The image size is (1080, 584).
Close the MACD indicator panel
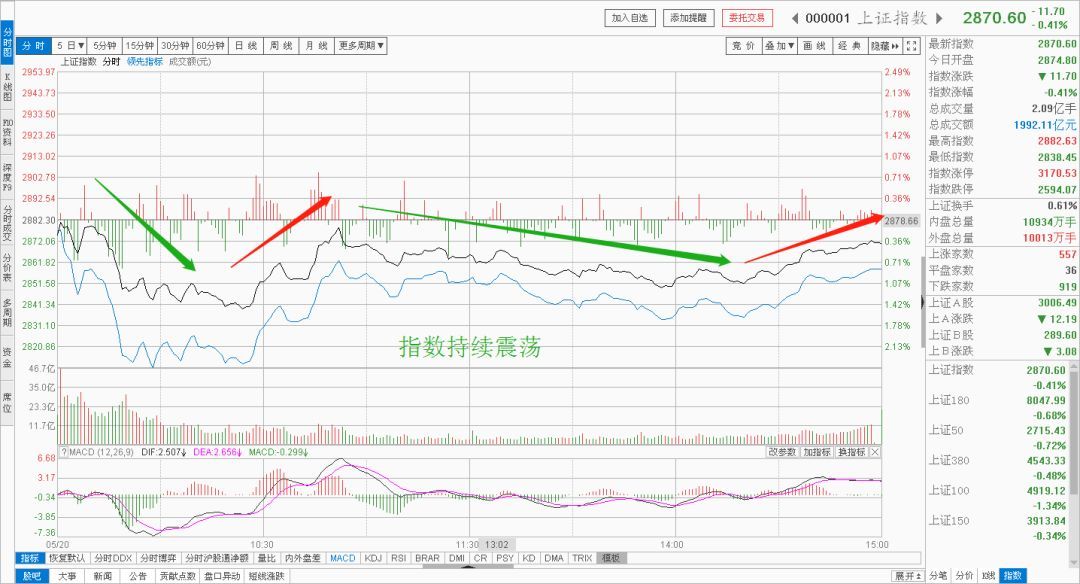(875, 452)
